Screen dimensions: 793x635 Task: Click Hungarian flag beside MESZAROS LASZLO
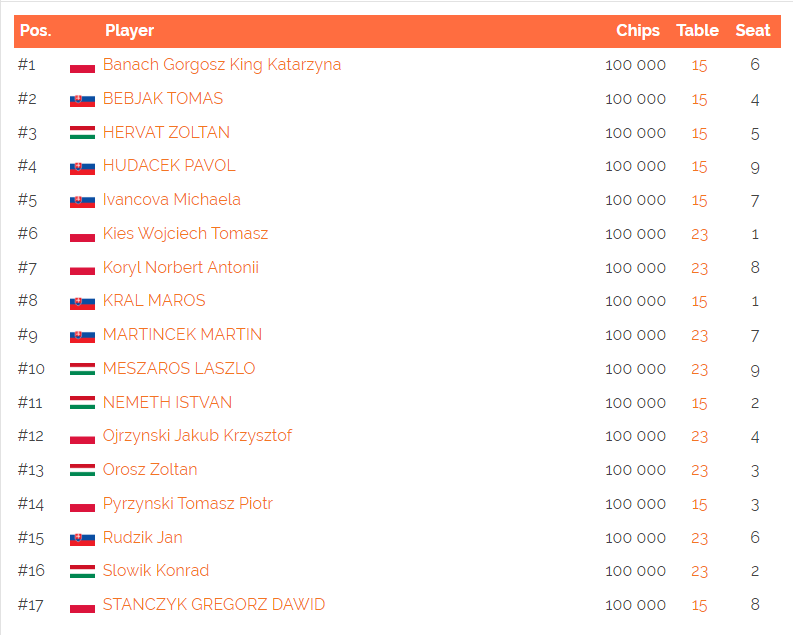coord(82,369)
